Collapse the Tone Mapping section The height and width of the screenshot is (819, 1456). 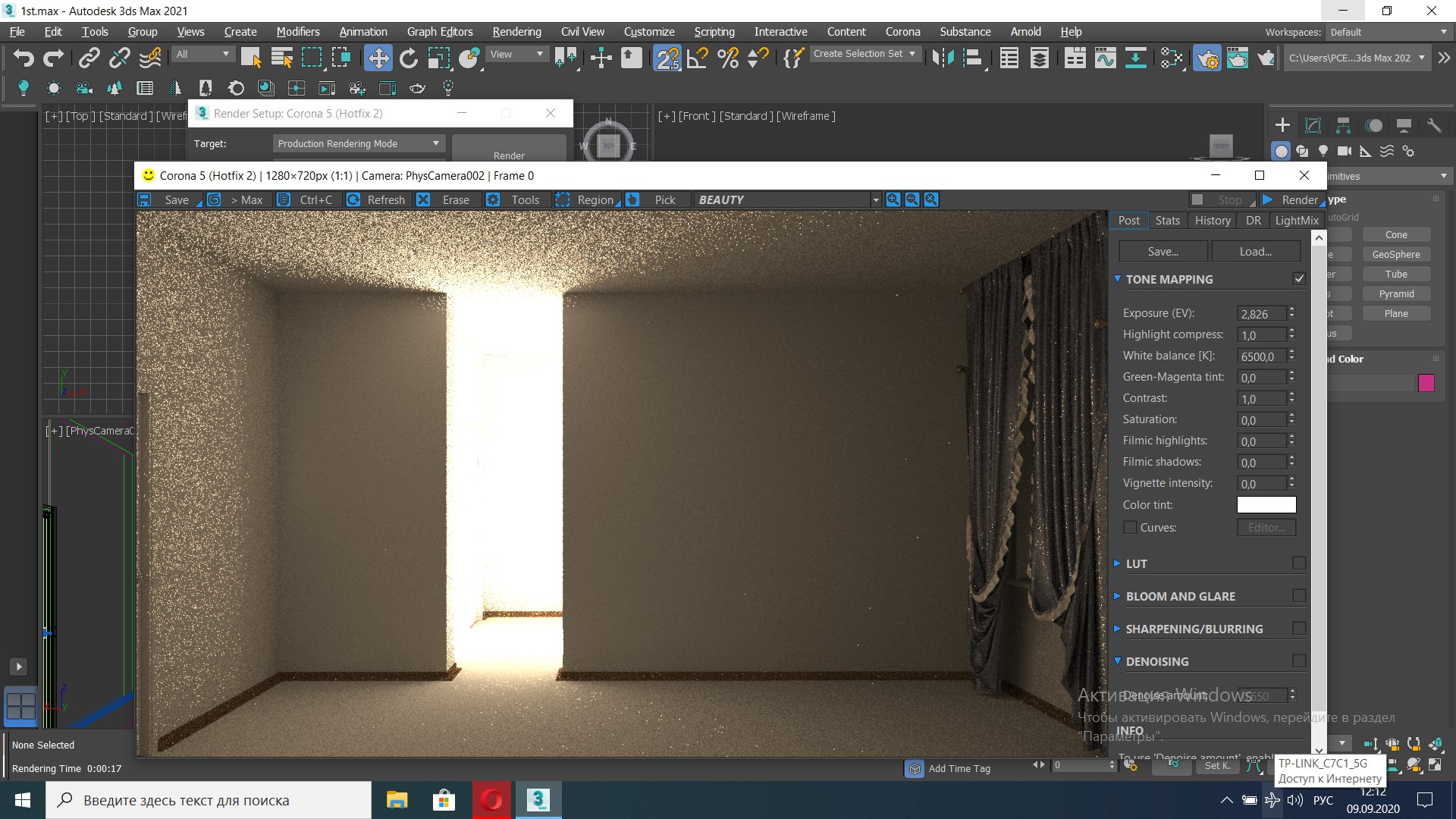pos(1117,279)
